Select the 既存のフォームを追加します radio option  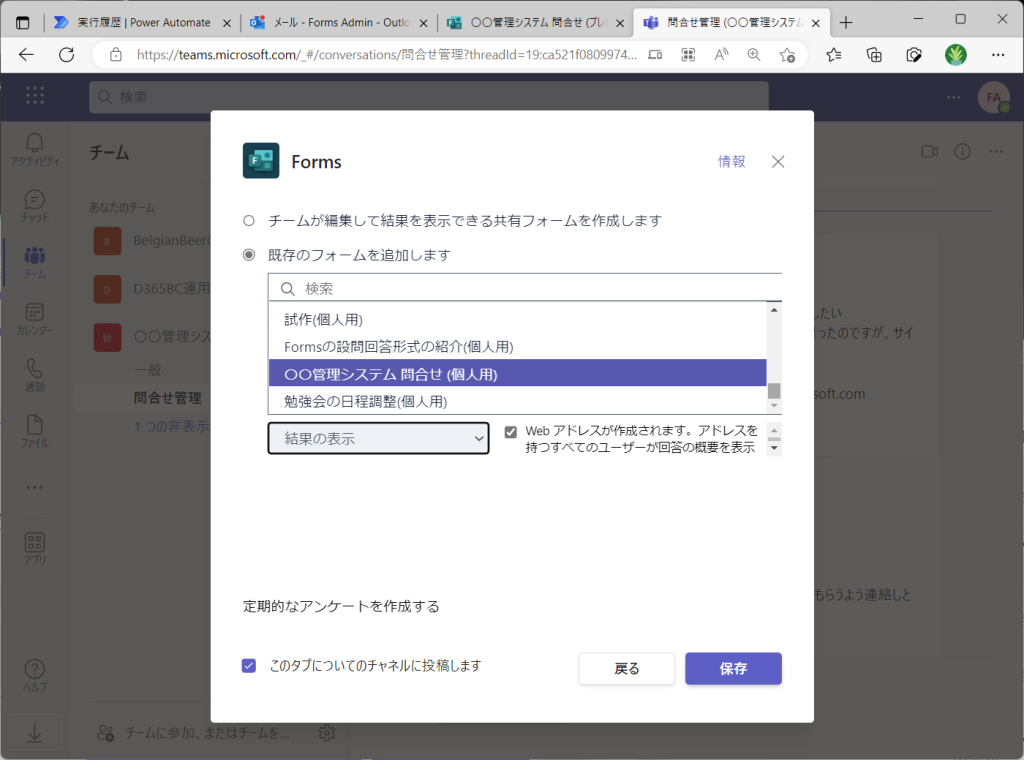249,255
